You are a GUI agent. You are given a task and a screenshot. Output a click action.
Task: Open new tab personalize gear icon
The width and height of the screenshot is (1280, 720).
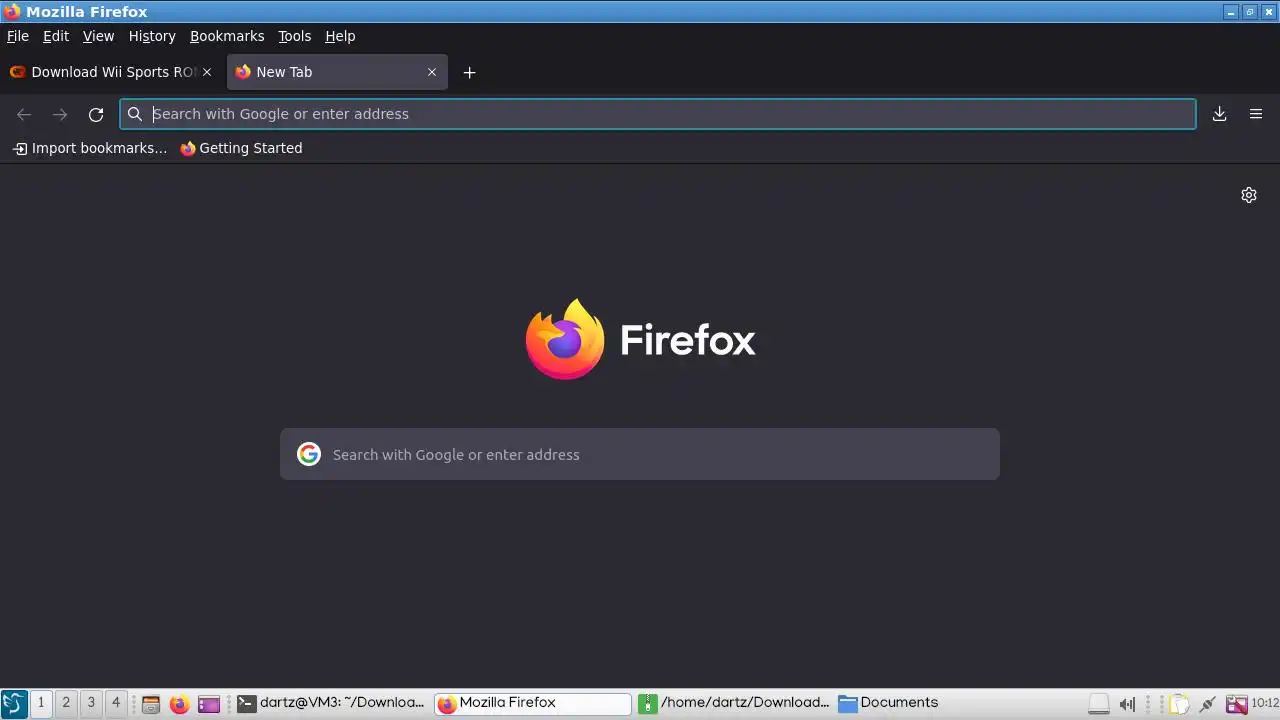(x=1249, y=195)
